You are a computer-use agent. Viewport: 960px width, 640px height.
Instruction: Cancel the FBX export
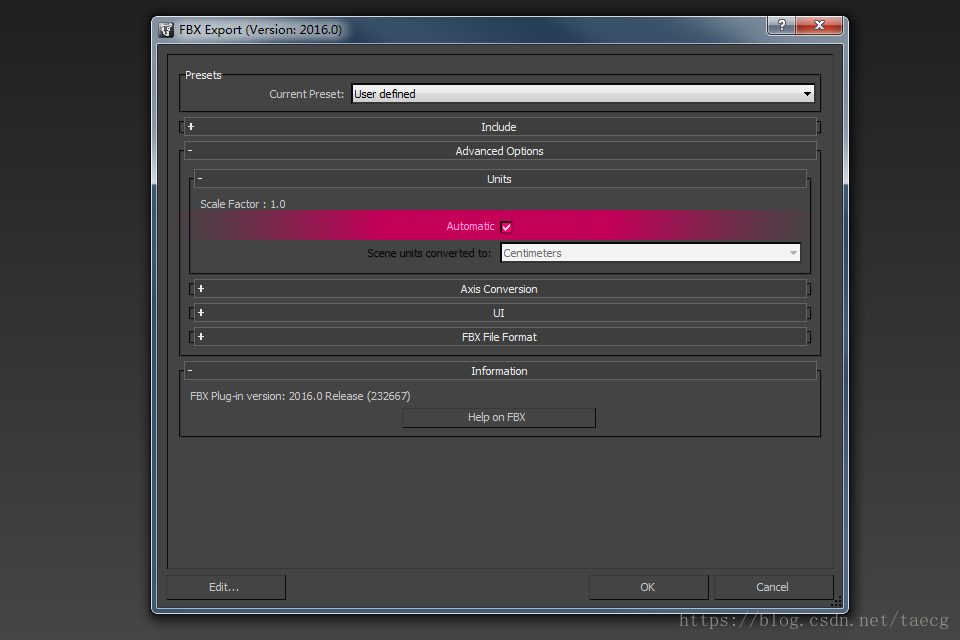coord(773,587)
